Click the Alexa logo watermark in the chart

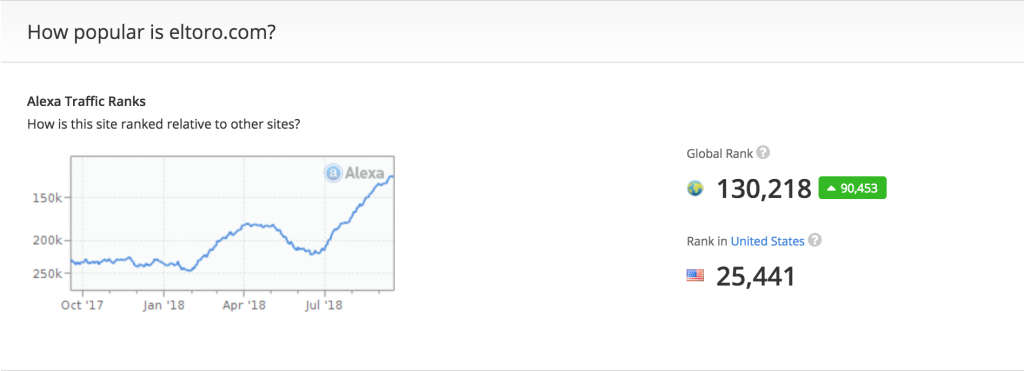click(354, 173)
